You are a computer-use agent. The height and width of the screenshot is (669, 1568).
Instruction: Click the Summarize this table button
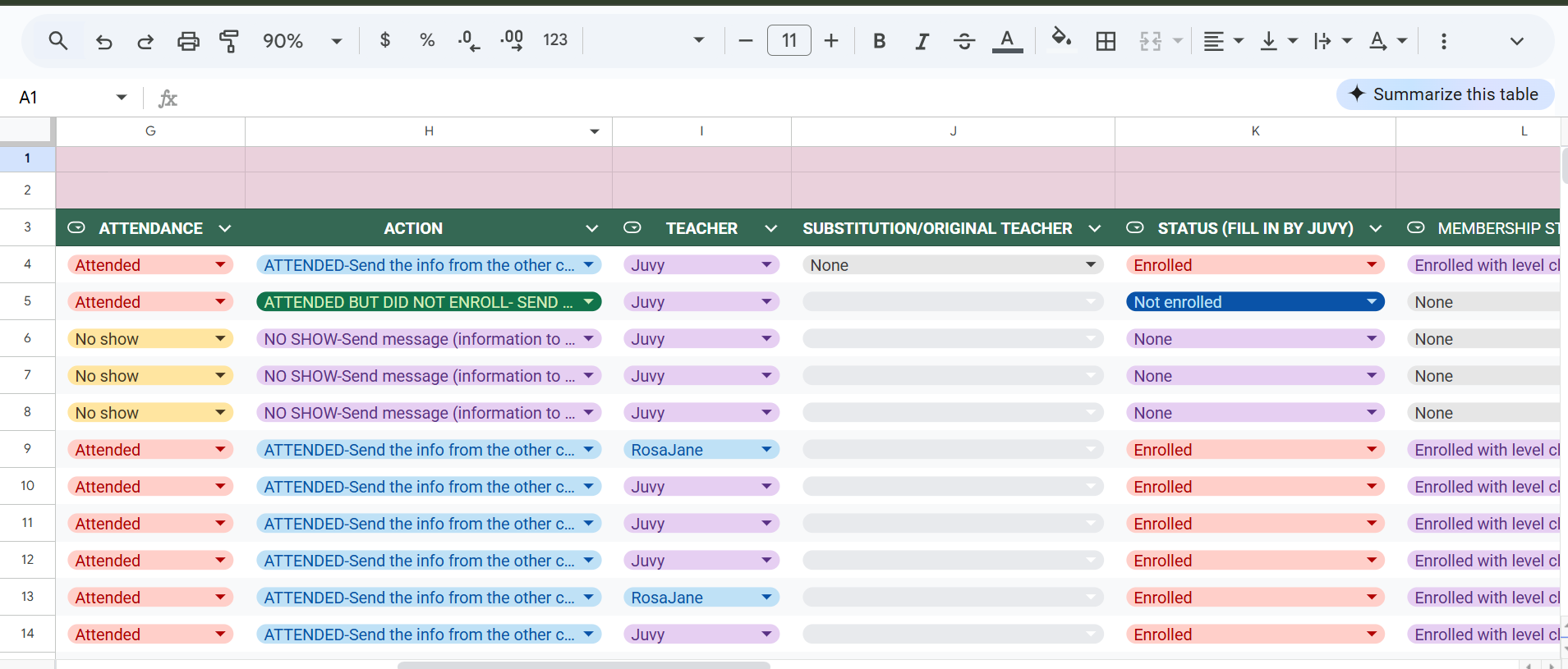[1445, 94]
